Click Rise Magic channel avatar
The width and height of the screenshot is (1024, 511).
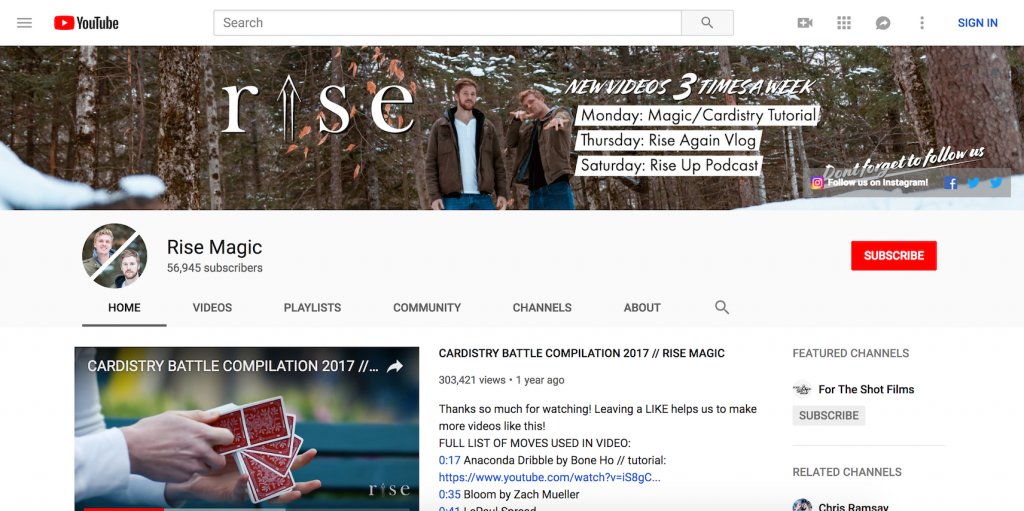[x=114, y=256]
